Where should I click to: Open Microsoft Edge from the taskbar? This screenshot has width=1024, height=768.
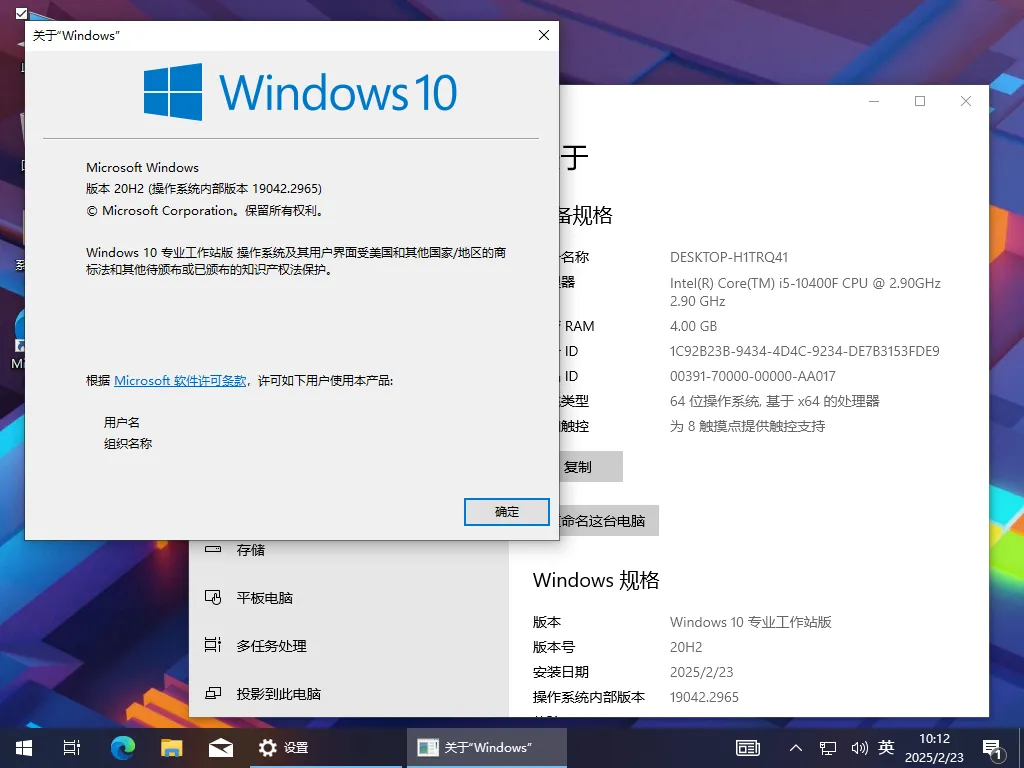coord(122,747)
